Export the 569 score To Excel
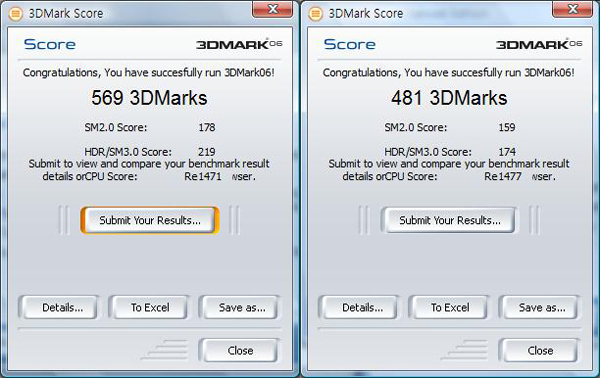This screenshot has height=378, width=600. point(150,307)
